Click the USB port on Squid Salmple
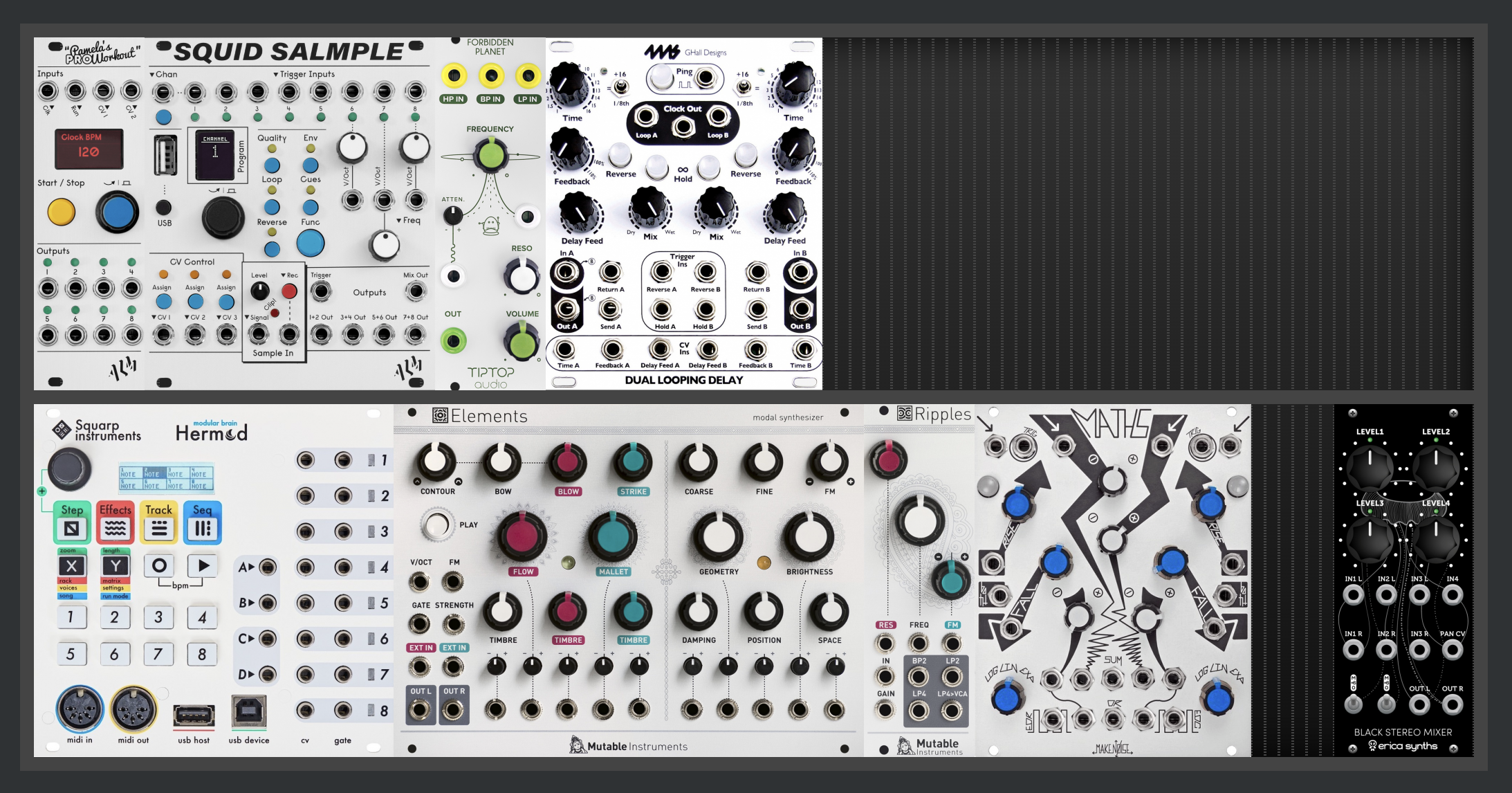1512x793 pixels. click(165, 154)
